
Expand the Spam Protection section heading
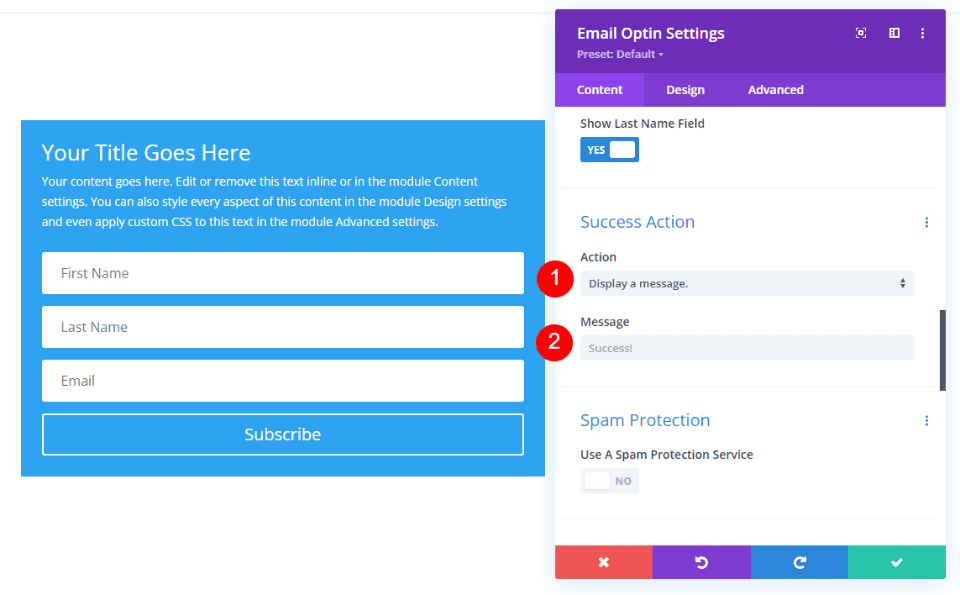tap(645, 420)
